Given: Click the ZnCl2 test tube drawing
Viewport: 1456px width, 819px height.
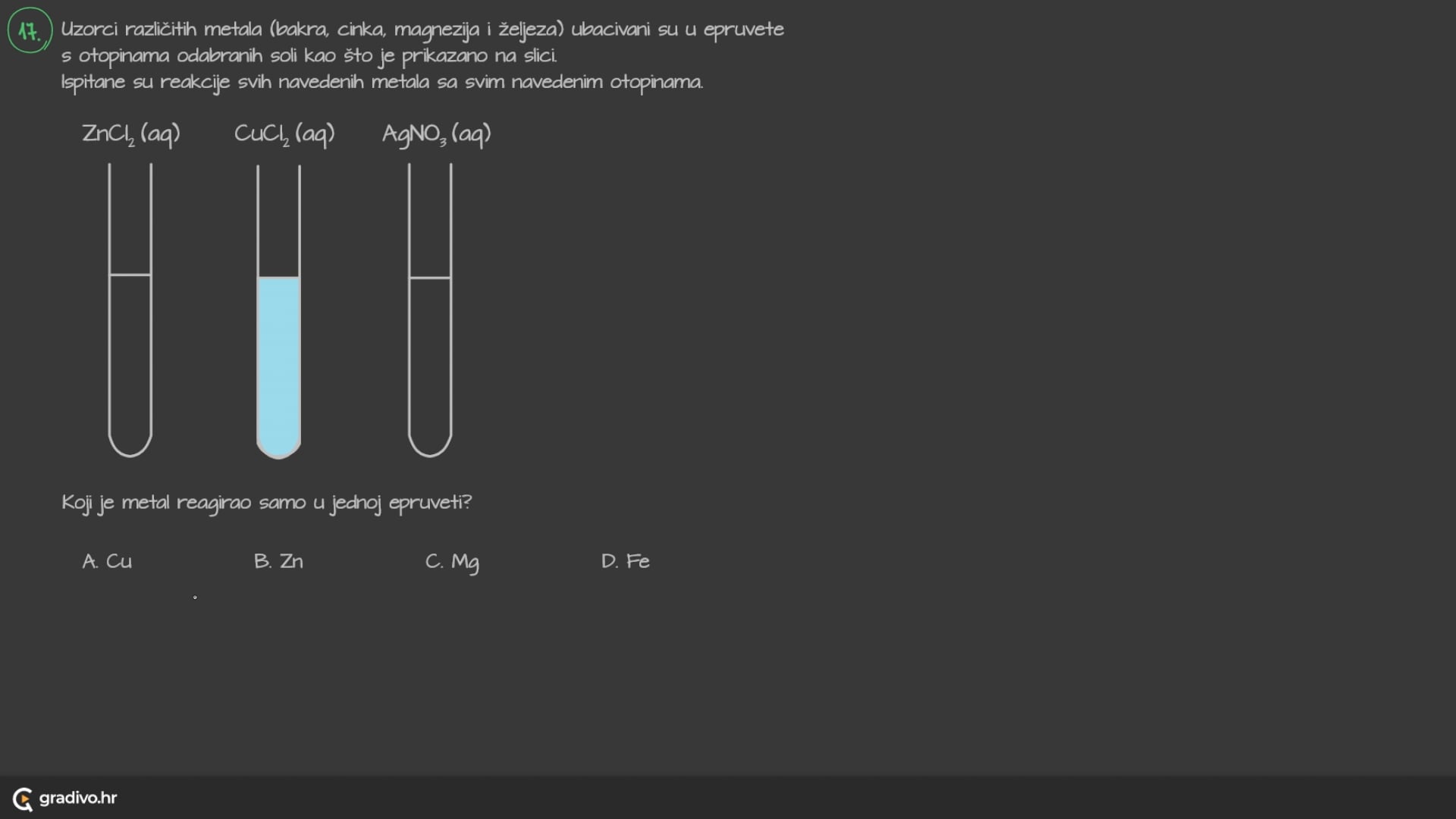Looking at the screenshot, I should pos(130,310).
